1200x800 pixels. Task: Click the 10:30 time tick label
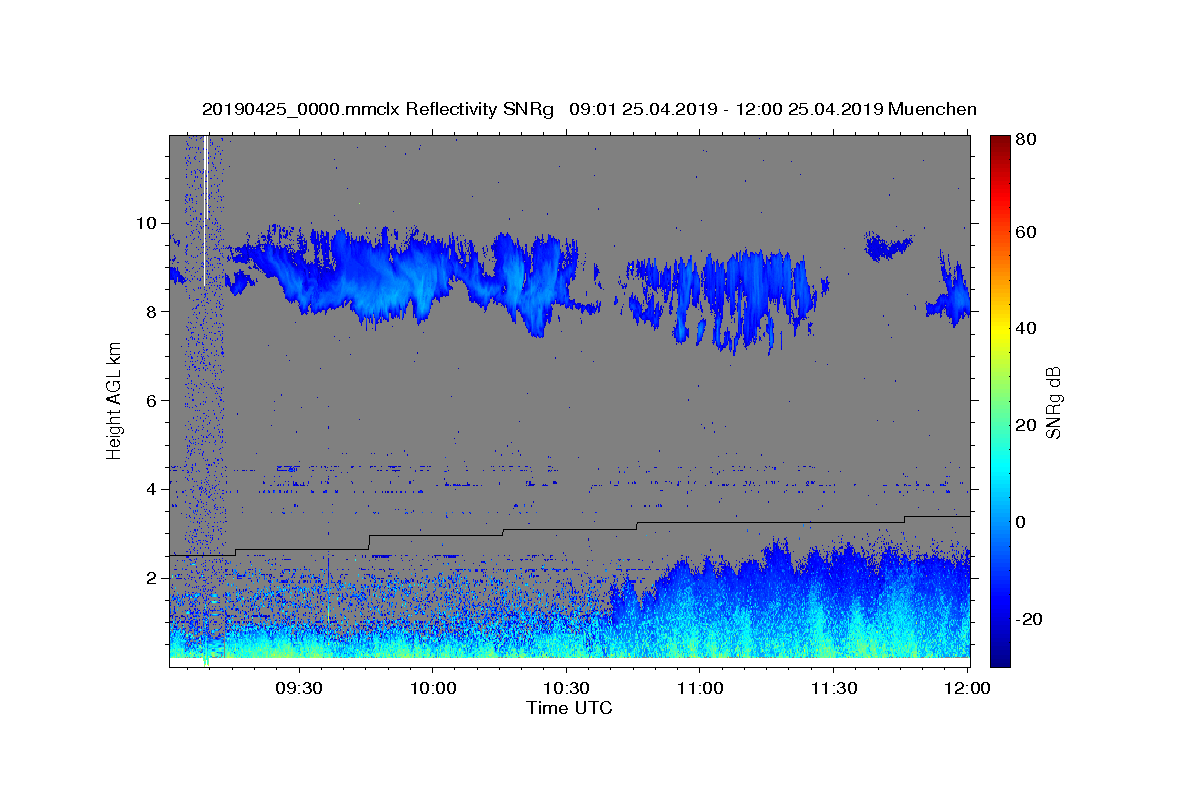566,689
